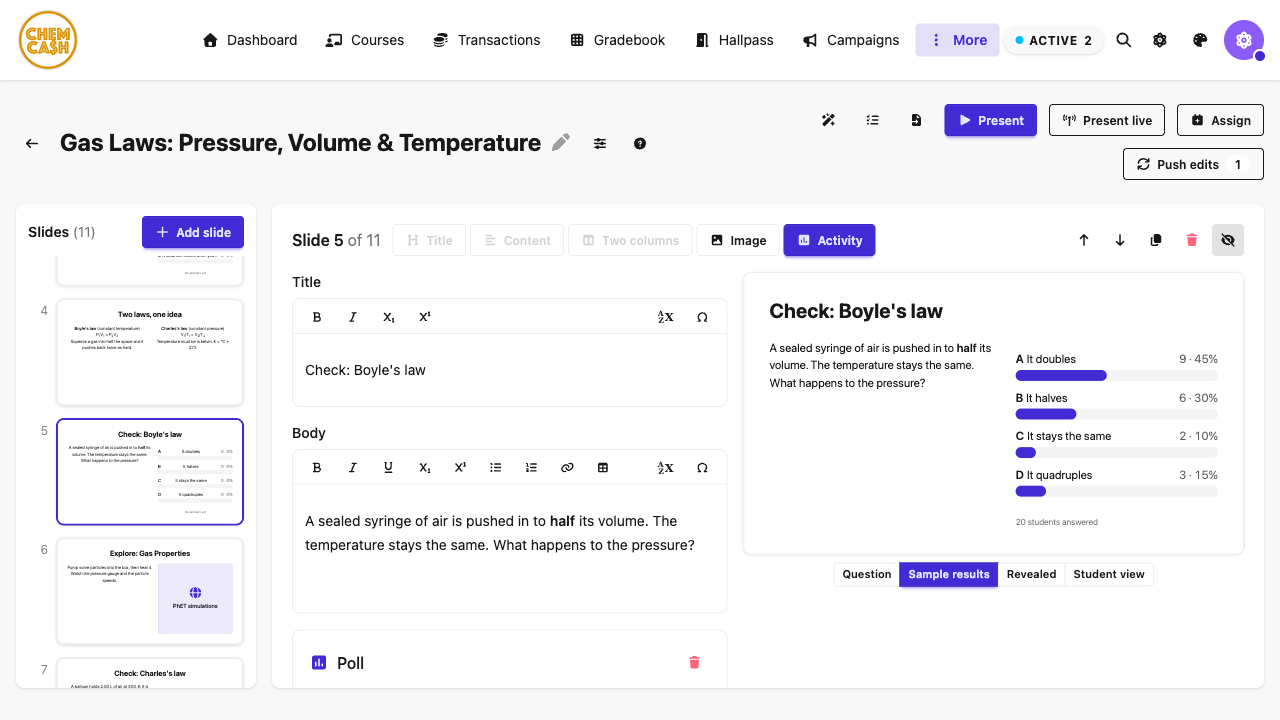Duplicate the current slide
This screenshot has width=1280, height=720.
pyautogui.click(x=1156, y=240)
